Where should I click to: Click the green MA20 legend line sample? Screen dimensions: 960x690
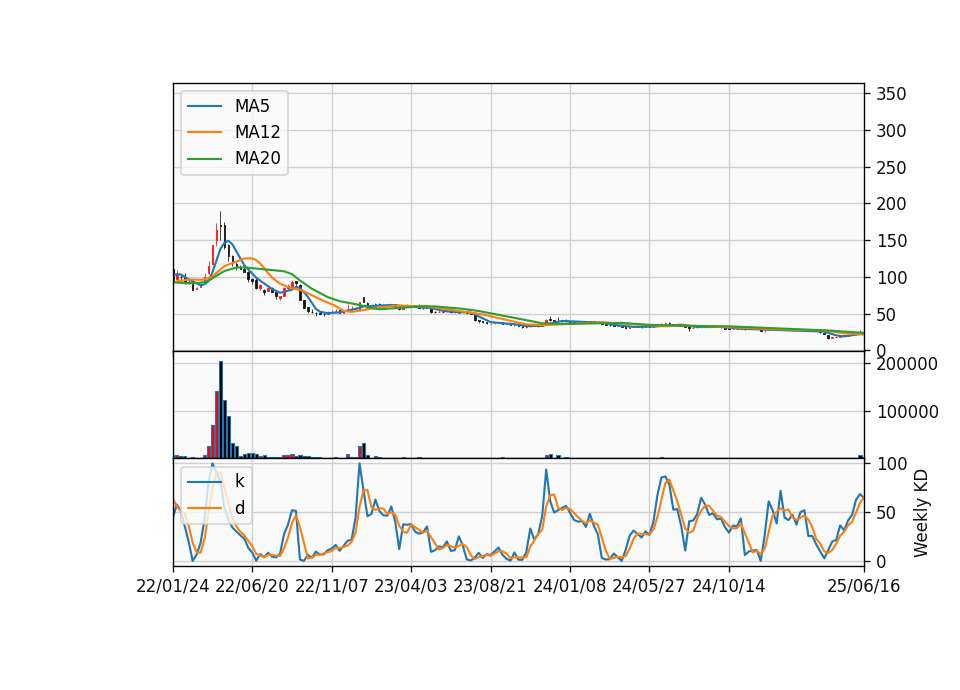click(204, 158)
